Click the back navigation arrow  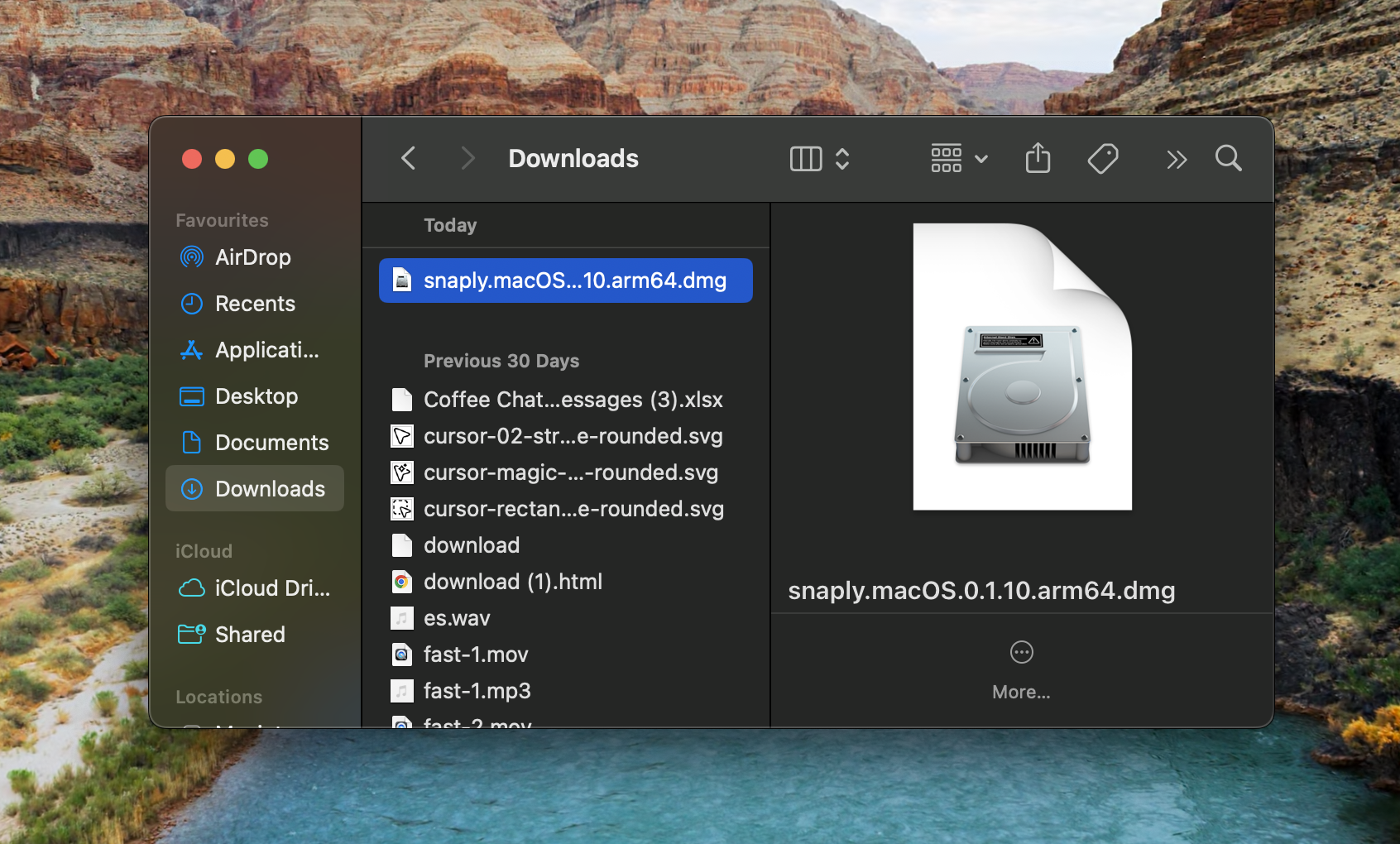pyautogui.click(x=408, y=158)
